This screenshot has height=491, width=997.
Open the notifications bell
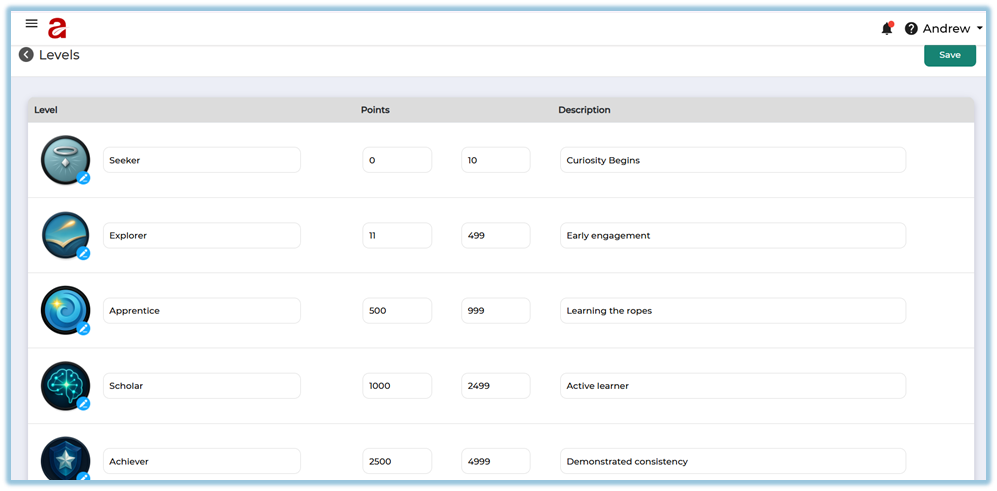[886, 29]
